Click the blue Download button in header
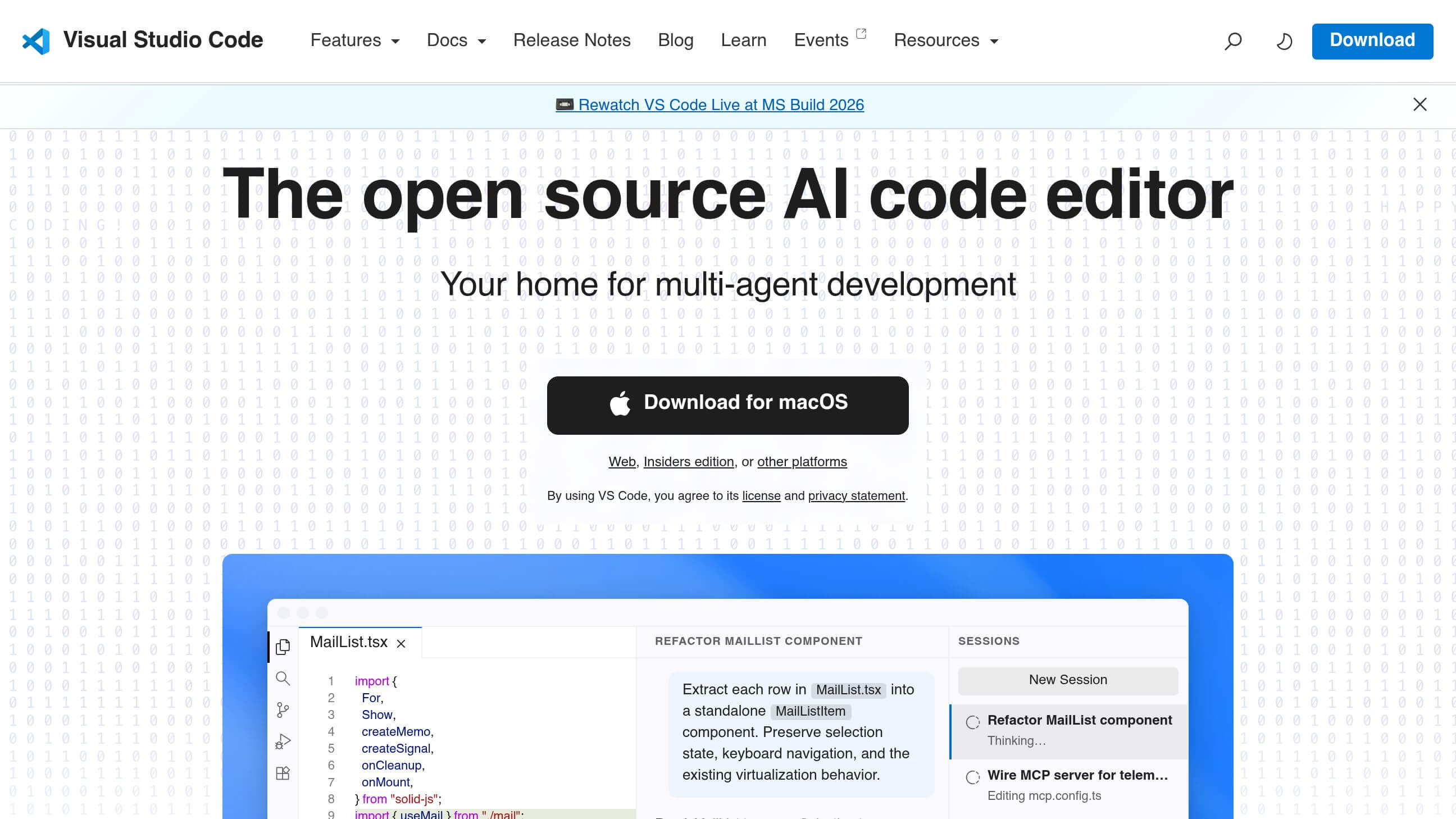1456x819 pixels. (x=1372, y=41)
